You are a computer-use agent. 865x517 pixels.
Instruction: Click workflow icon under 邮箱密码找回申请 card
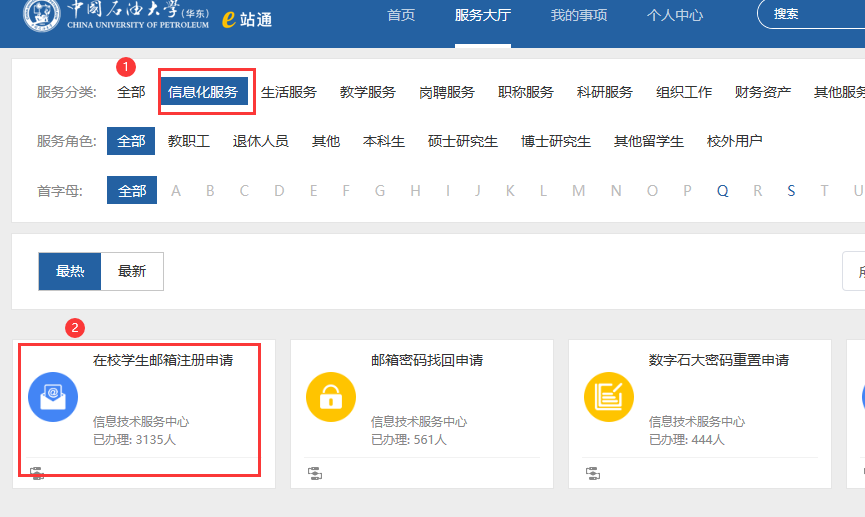click(x=314, y=473)
